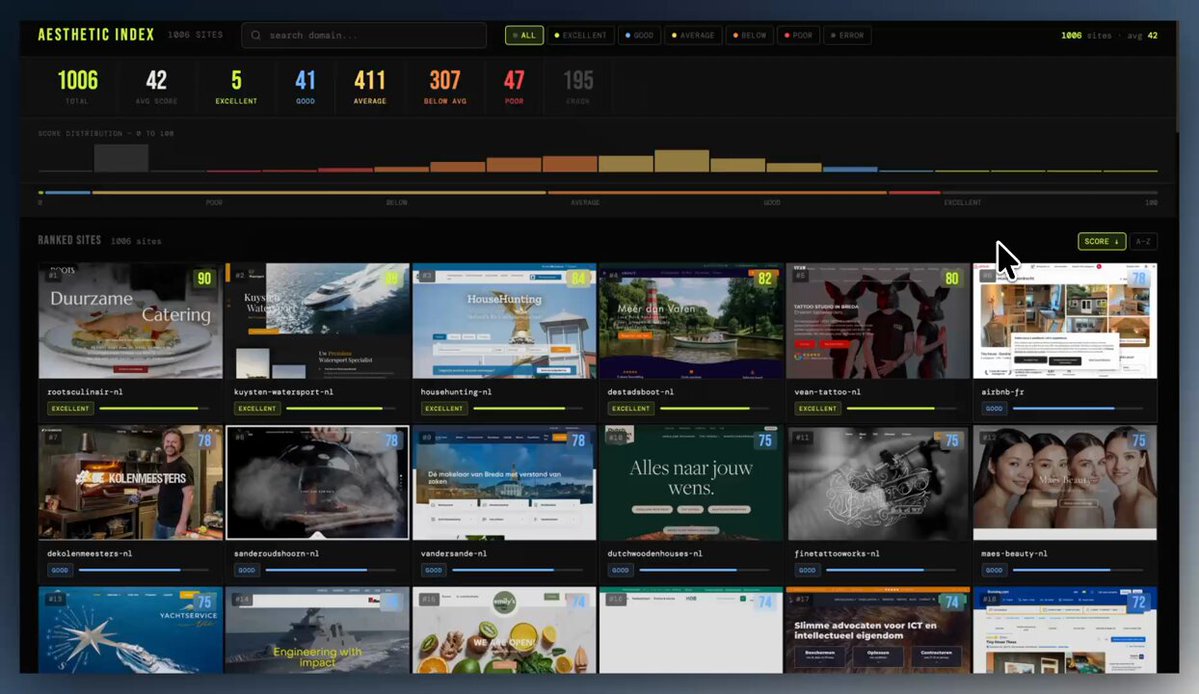1199x694 pixels.
Task: Toggle the EXCELLENT filter chip
Action: [580, 35]
